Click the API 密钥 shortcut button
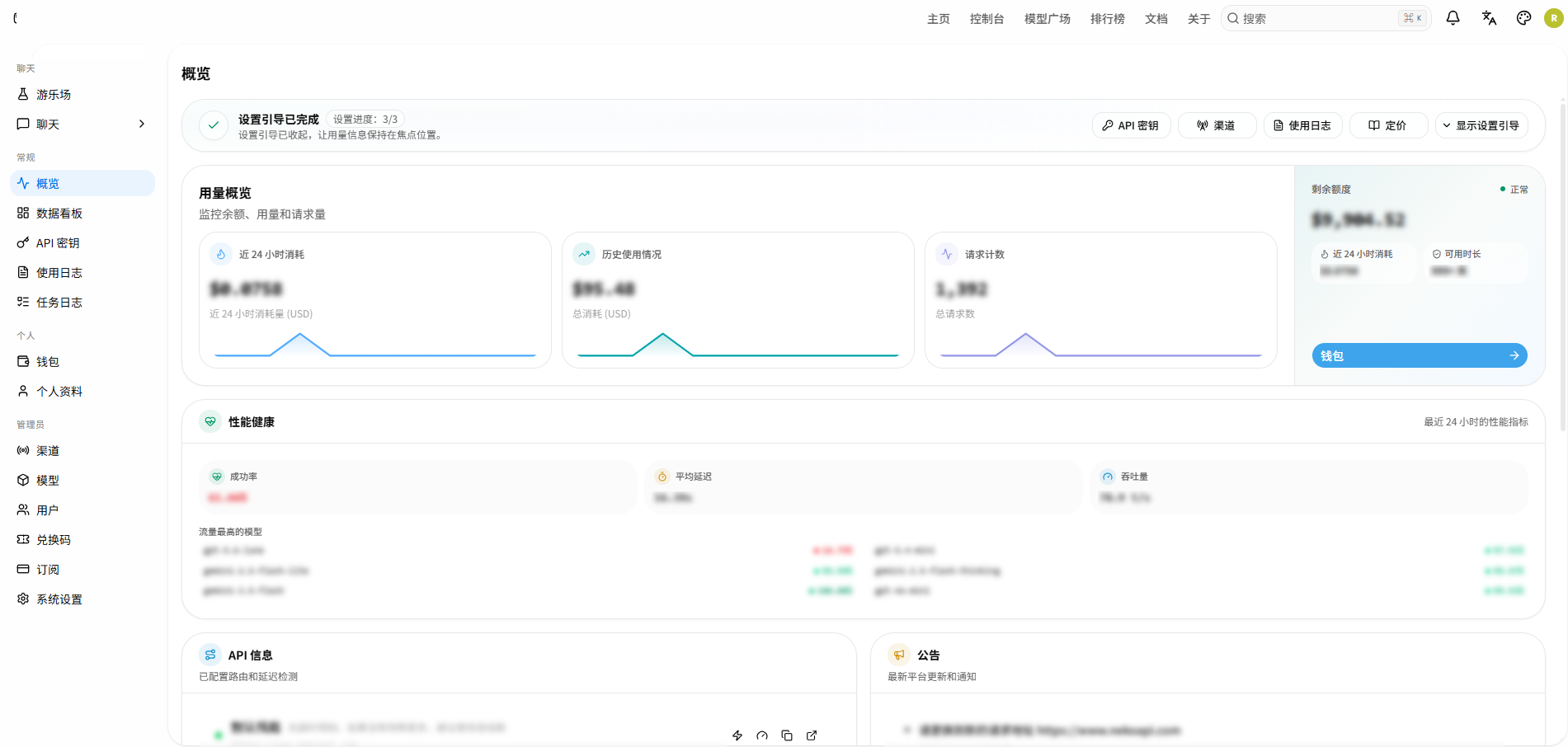The height and width of the screenshot is (747, 1568). [1131, 125]
